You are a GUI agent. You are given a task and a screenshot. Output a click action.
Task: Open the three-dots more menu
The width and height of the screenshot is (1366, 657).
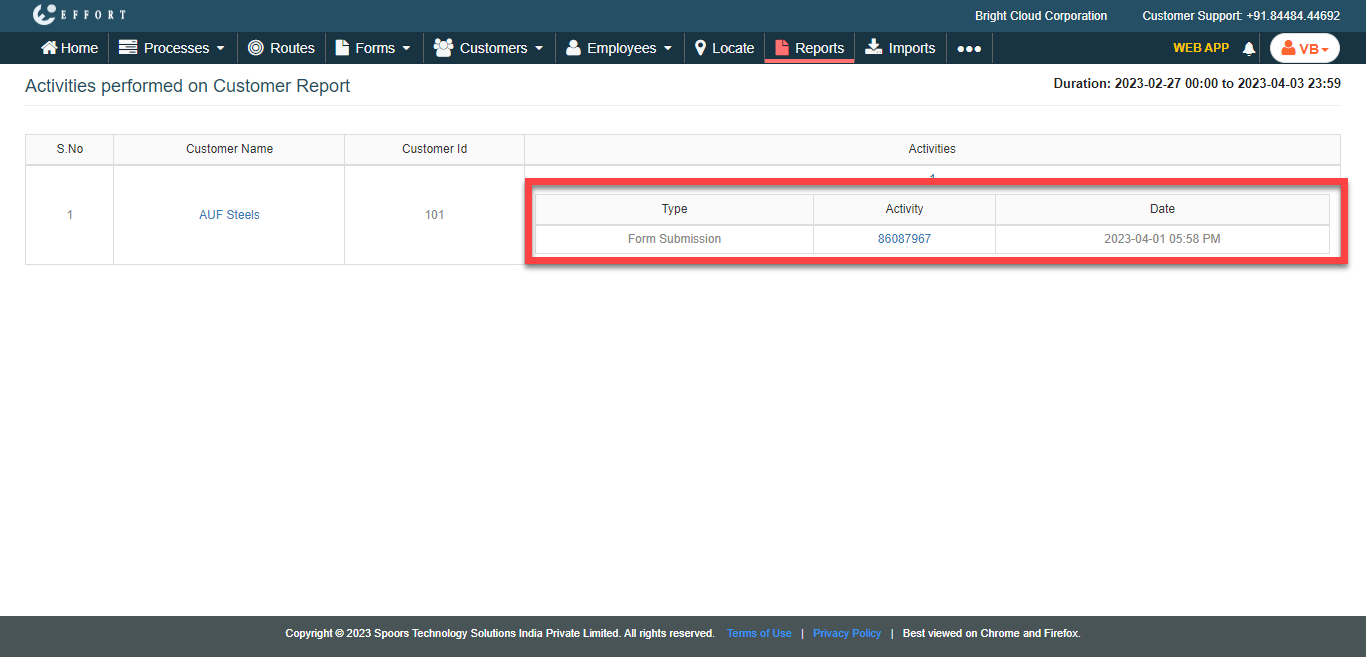pyautogui.click(x=968, y=48)
